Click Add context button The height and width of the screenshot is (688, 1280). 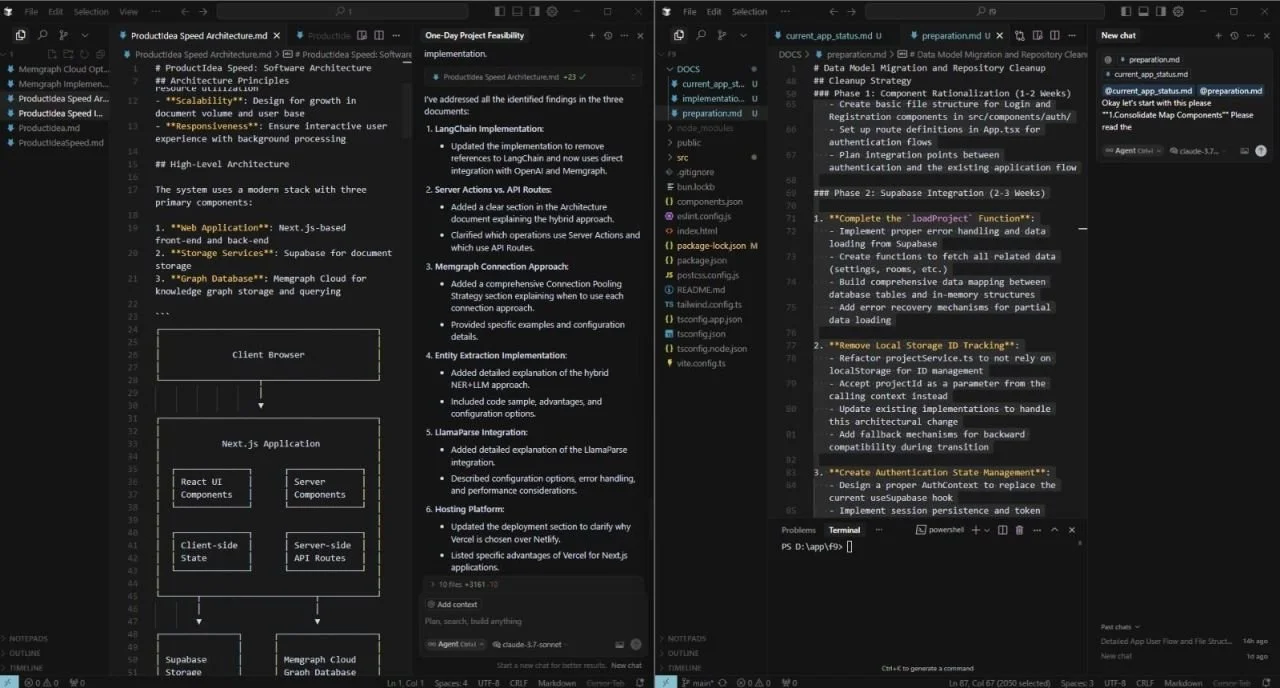tap(452, 604)
